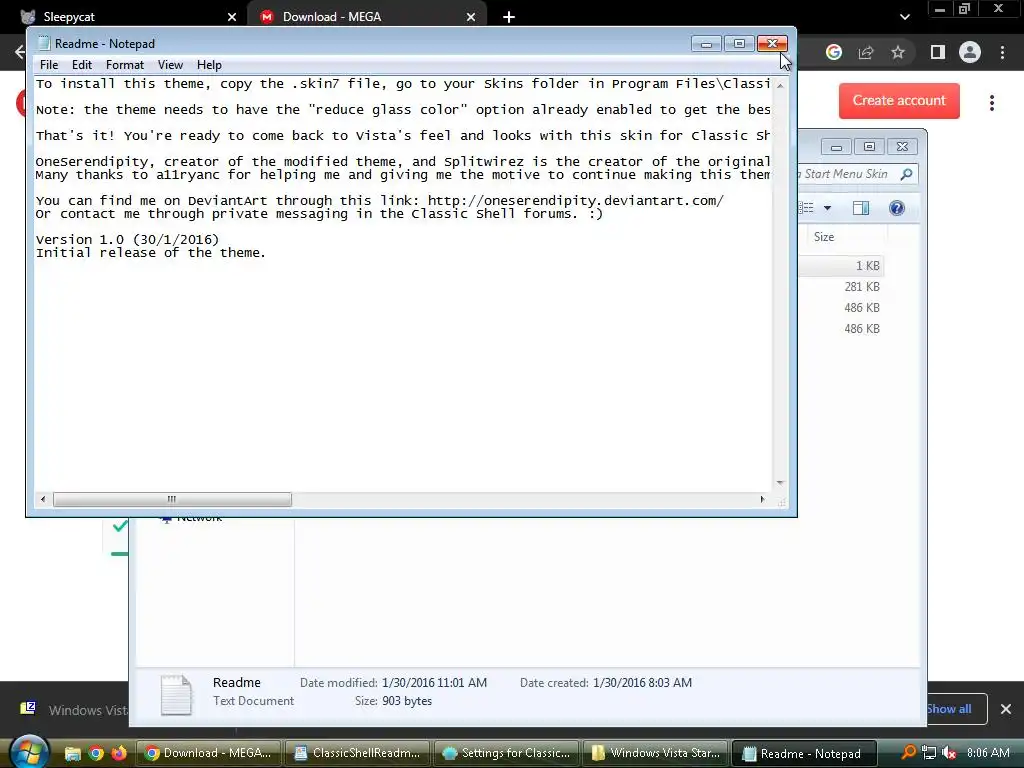Change Explorer view with the view icon
The height and width of the screenshot is (768, 1024).
(x=807, y=208)
